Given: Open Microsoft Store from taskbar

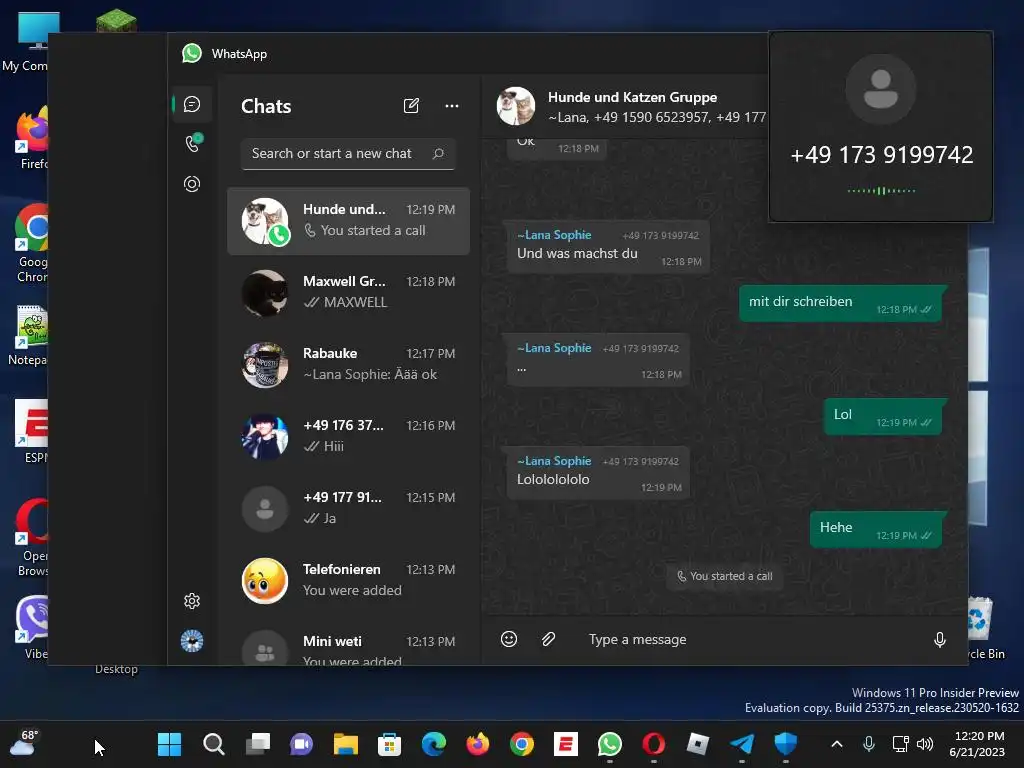Looking at the screenshot, I should (x=389, y=744).
